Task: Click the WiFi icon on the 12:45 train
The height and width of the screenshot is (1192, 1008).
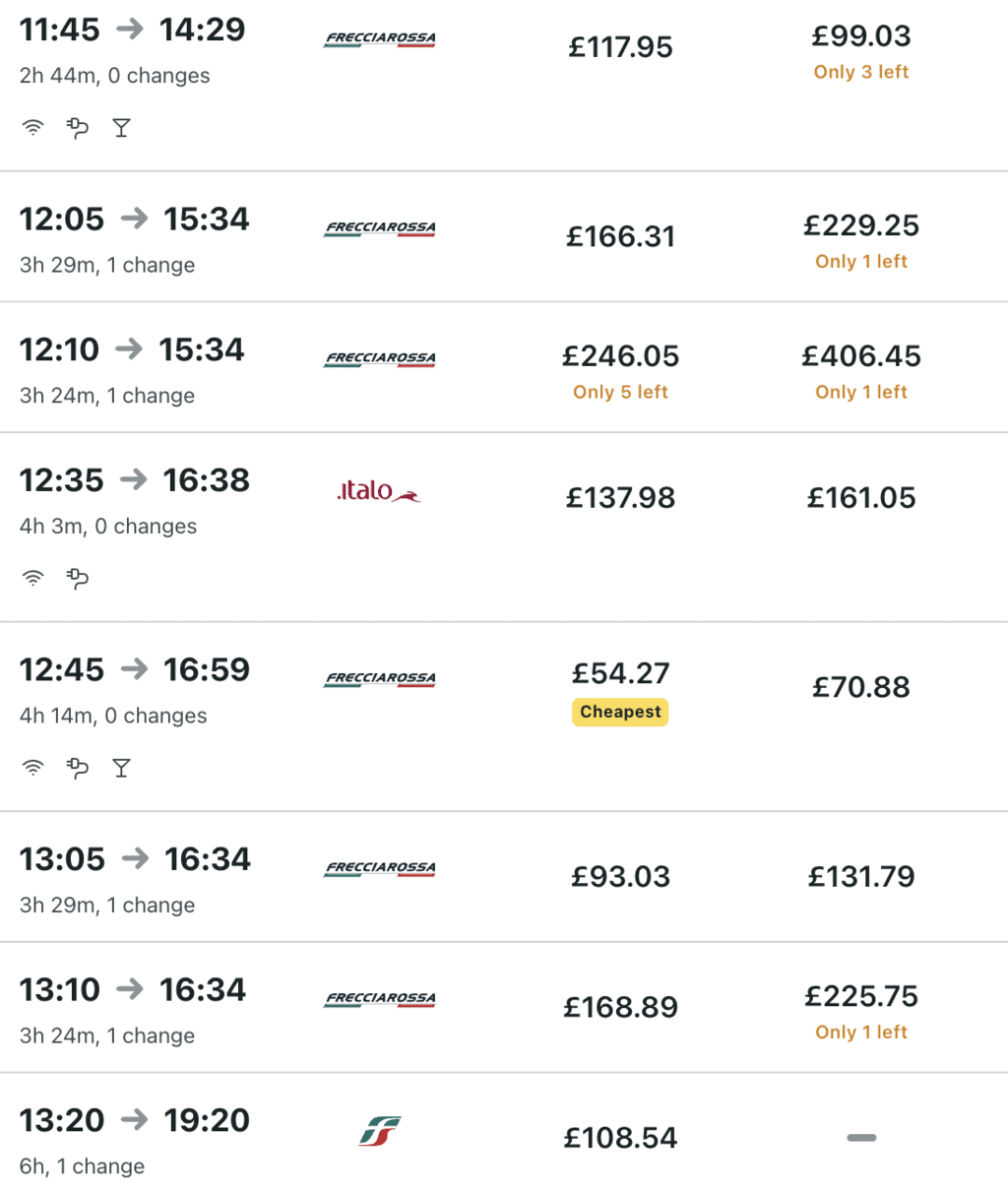Action: pos(33,768)
